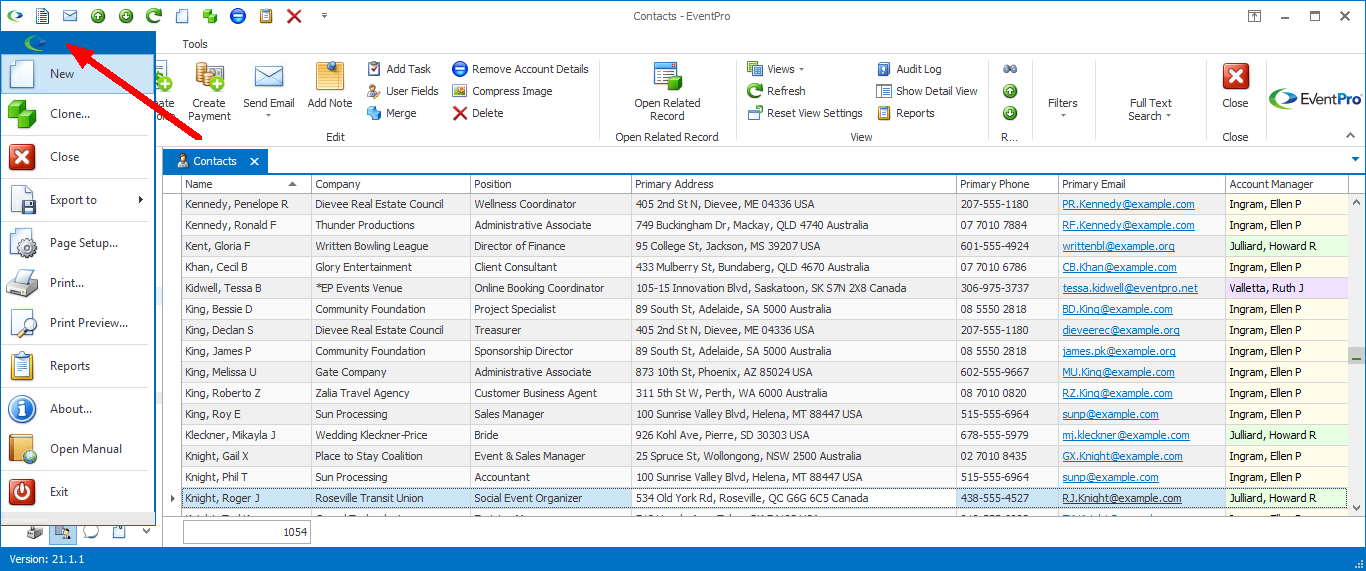The width and height of the screenshot is (1366, 571).
Task: Click the green up arrow in quick access toolbar
Action: (98, 16)
